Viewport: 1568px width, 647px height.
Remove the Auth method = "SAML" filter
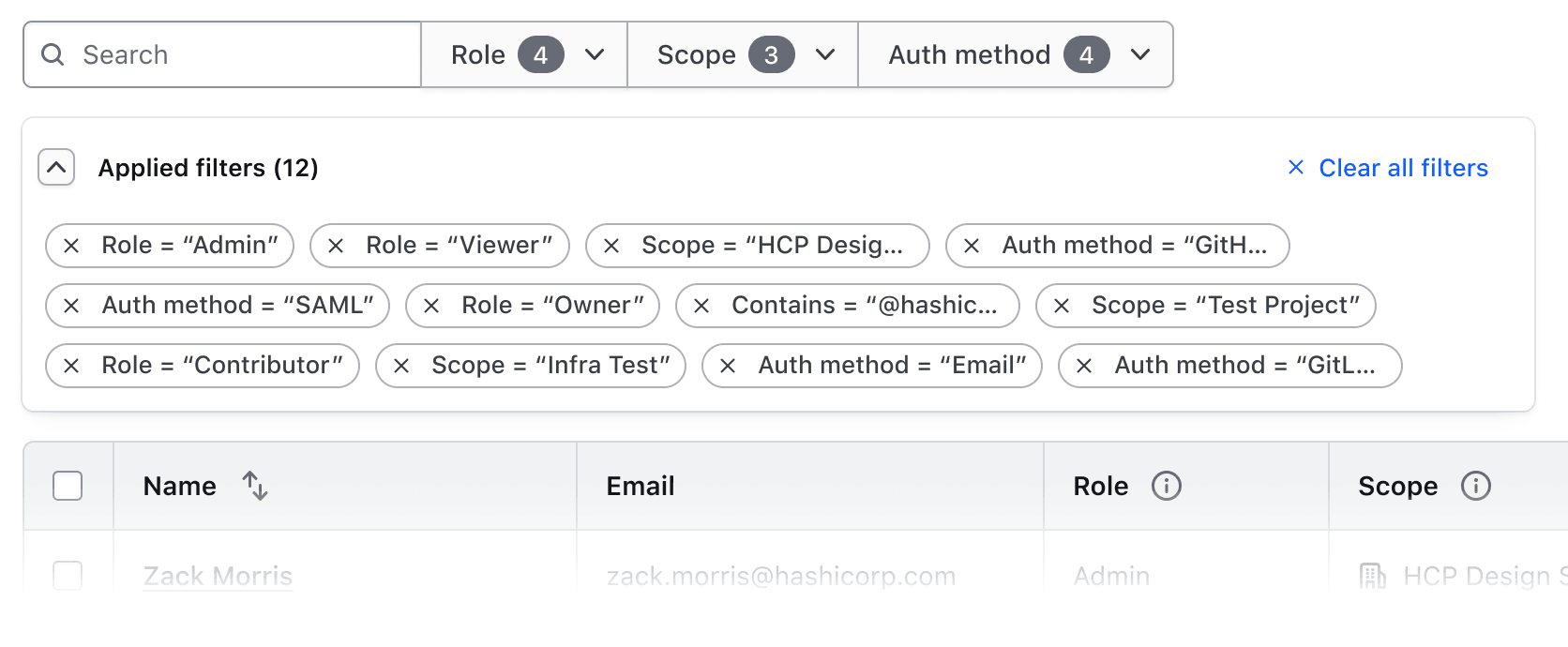click(x=71, y=306)
